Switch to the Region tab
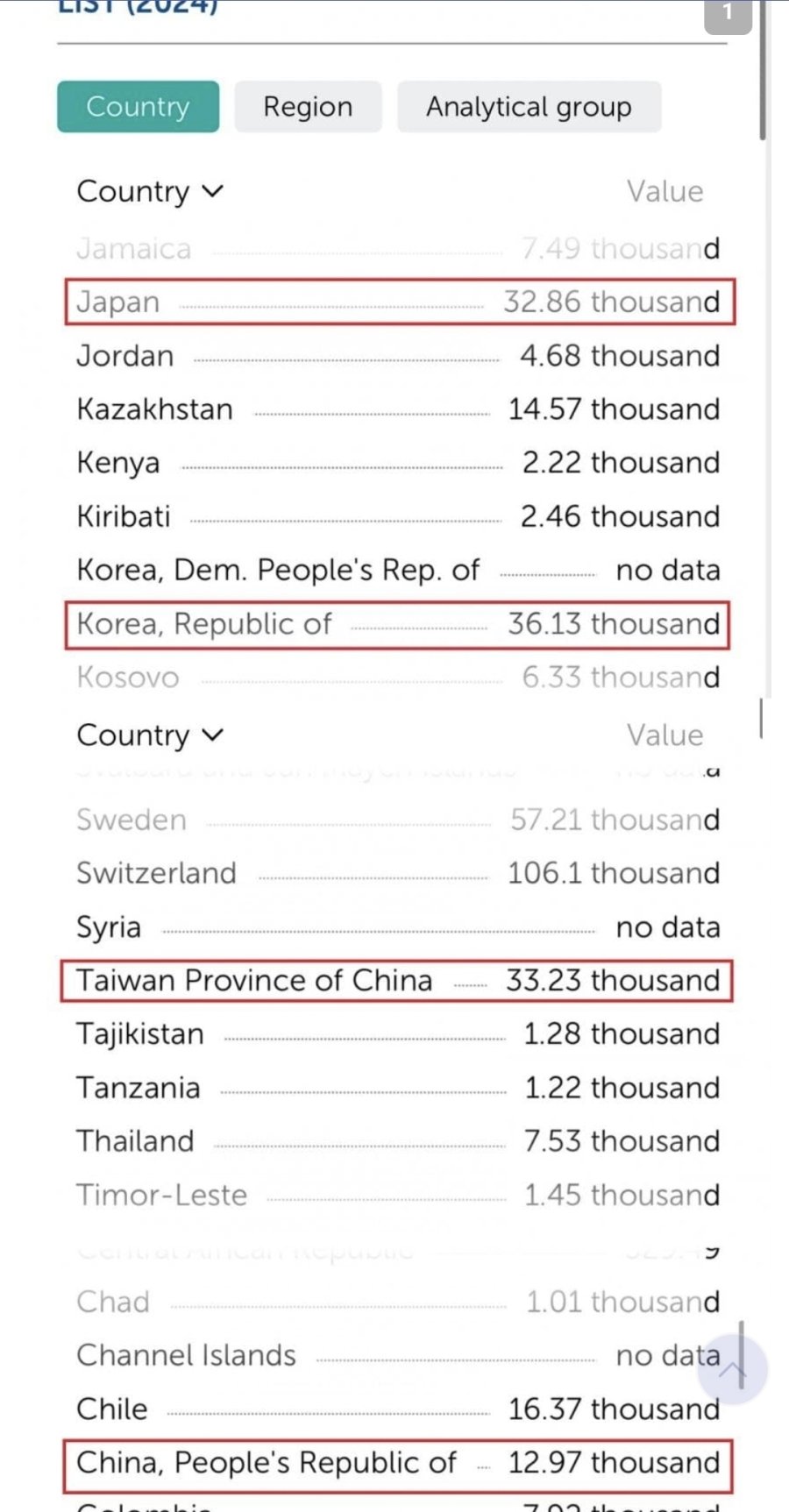 [308, 107]
